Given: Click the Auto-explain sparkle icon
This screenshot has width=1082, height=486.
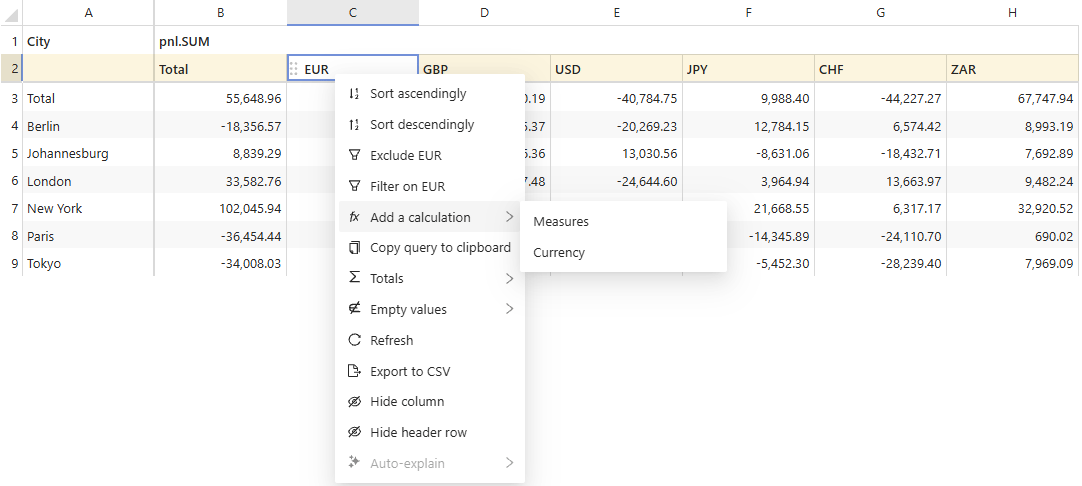Looking at the screenshot, I should coord(354,463).
